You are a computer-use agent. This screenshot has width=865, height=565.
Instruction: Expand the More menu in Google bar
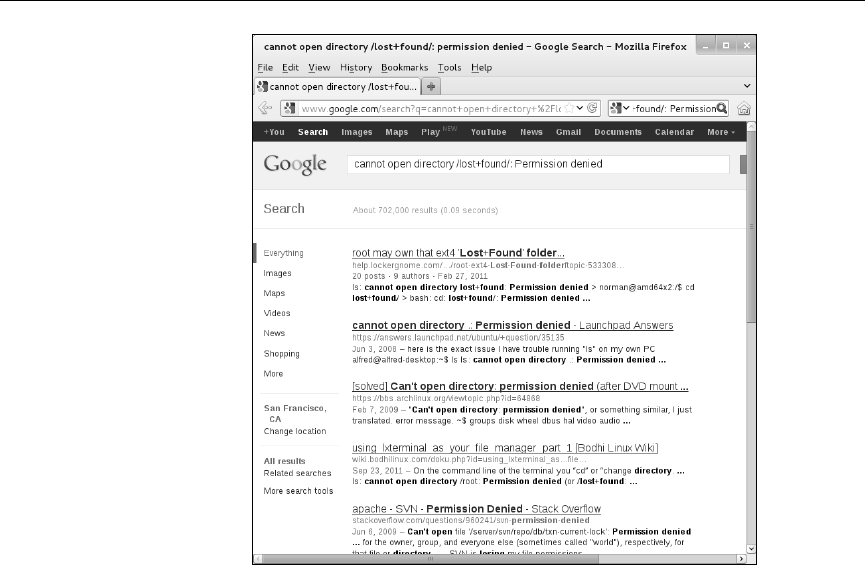(721, 132)
